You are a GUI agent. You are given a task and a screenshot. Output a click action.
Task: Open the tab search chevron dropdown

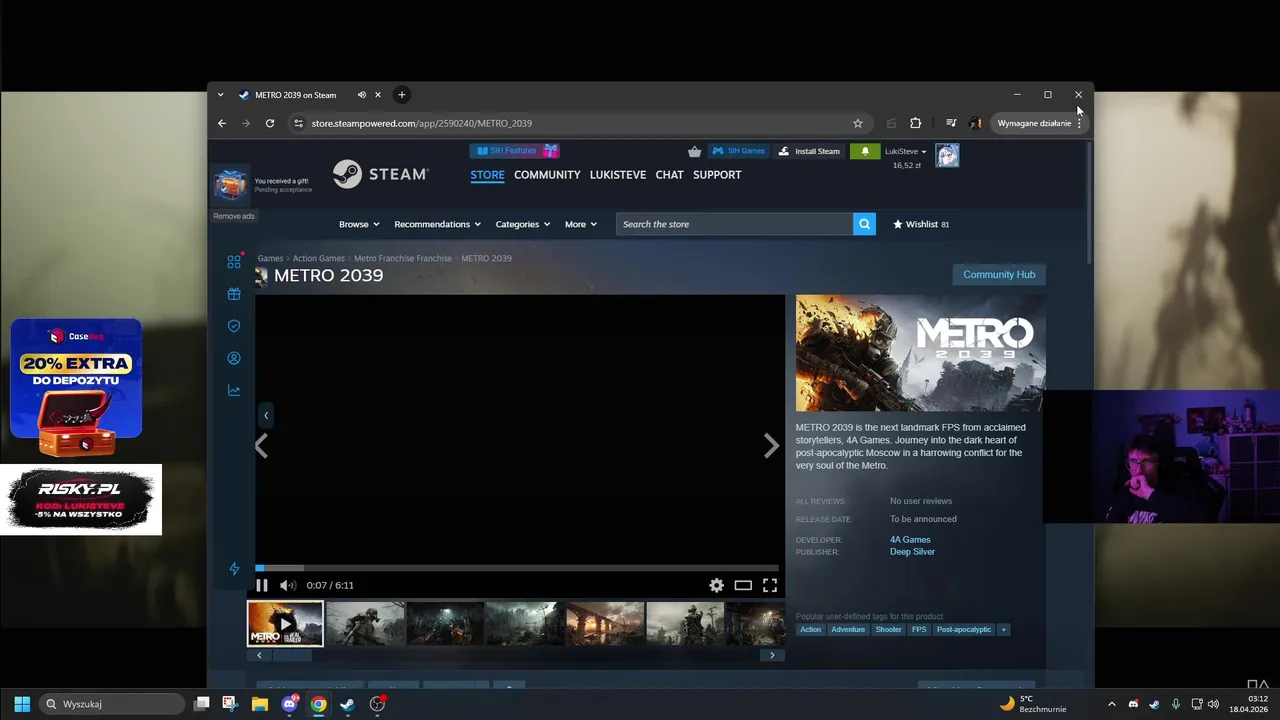[221, 95]
